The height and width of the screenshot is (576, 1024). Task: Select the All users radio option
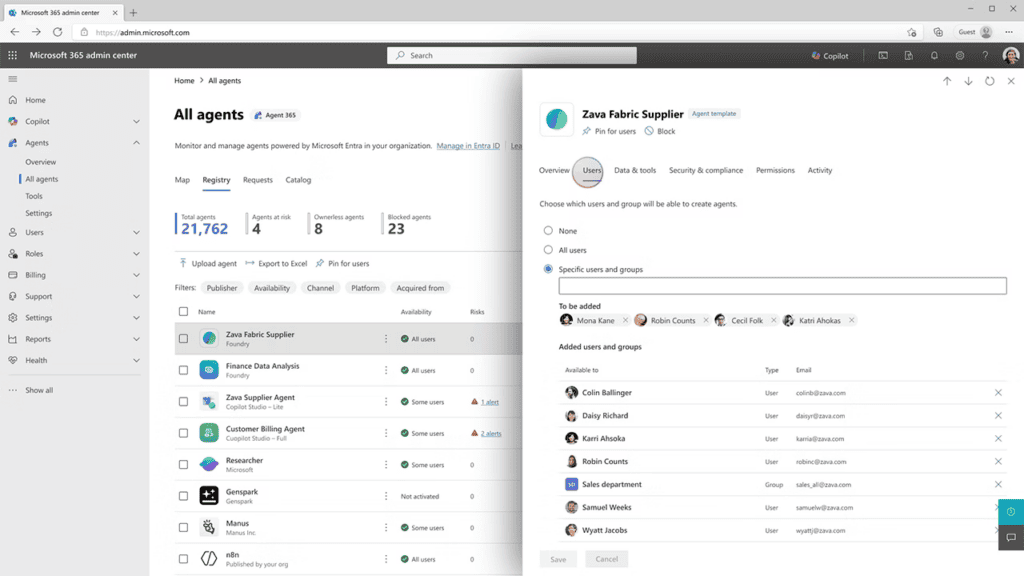tap(548, 249)
